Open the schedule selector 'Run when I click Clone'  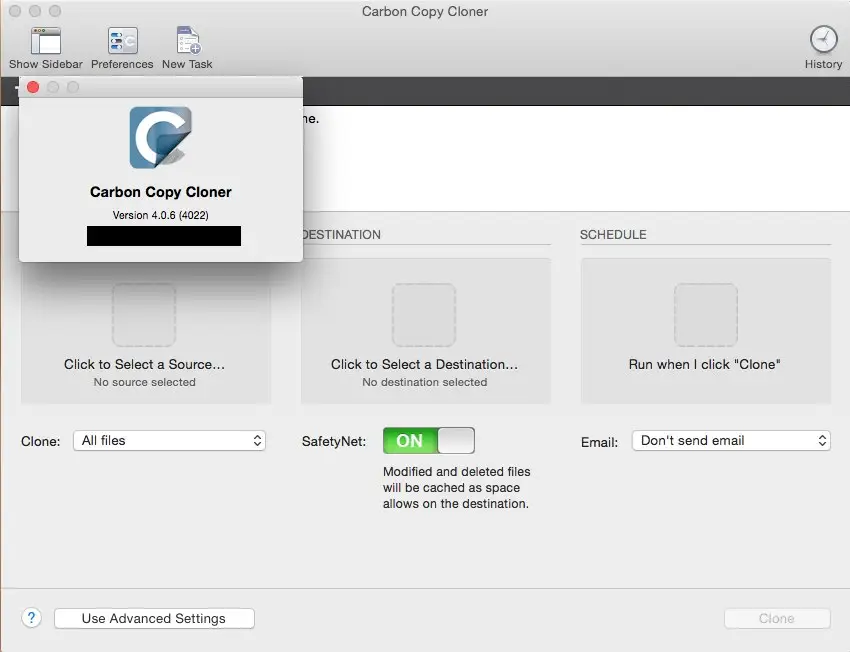(705, 331)
